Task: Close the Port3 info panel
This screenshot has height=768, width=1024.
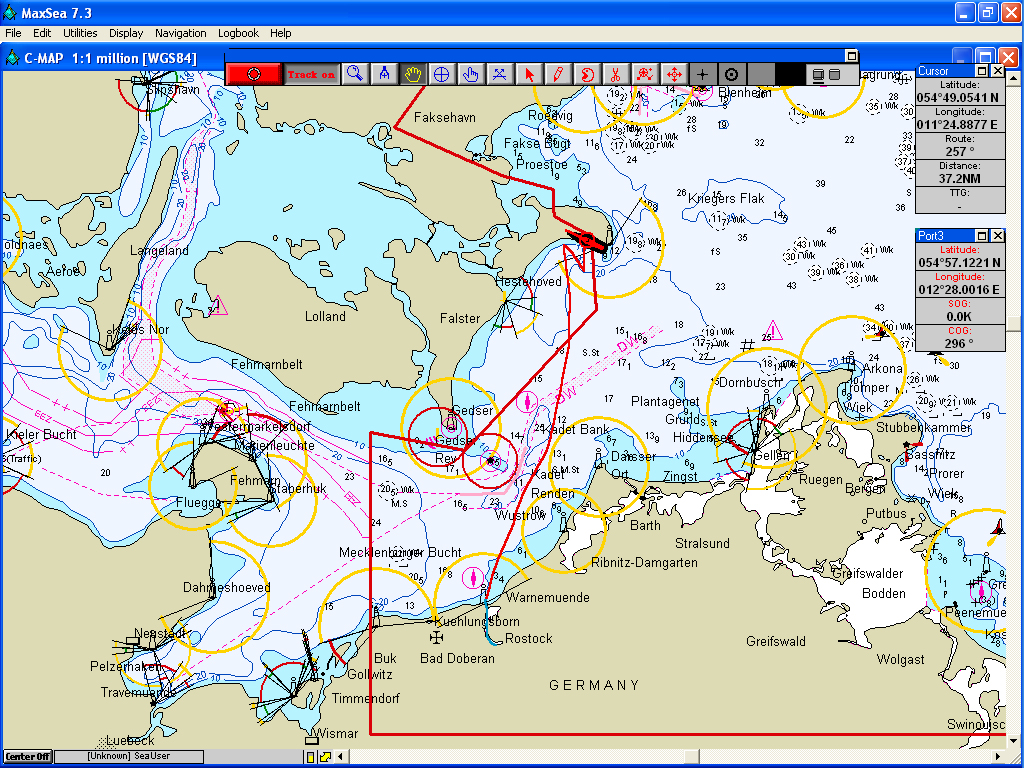Action: coord(997,235)
